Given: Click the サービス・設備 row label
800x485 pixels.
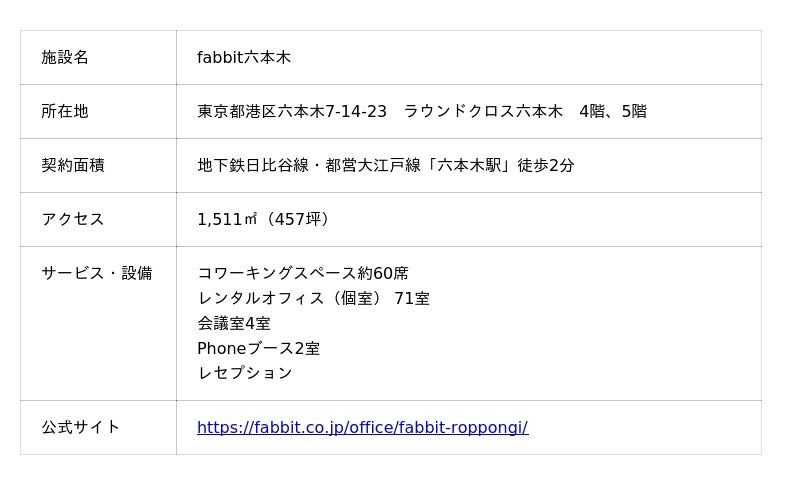Looking at the screenshot, I should click(97, 273).
